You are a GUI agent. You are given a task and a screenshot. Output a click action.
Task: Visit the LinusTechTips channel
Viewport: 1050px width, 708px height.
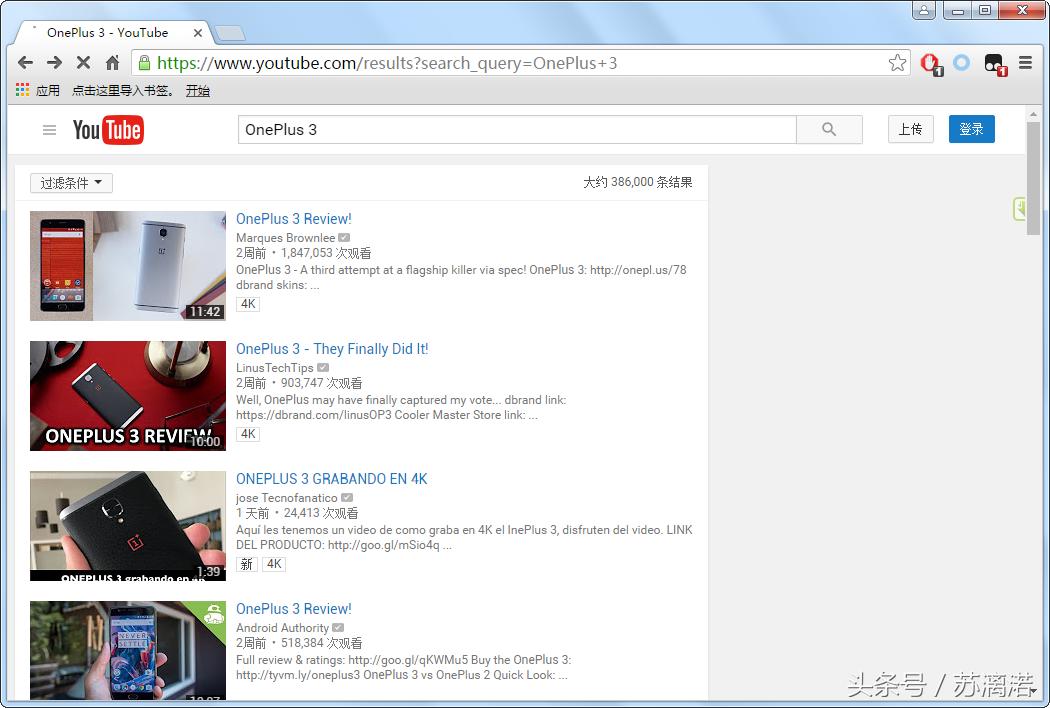[275, 368]
